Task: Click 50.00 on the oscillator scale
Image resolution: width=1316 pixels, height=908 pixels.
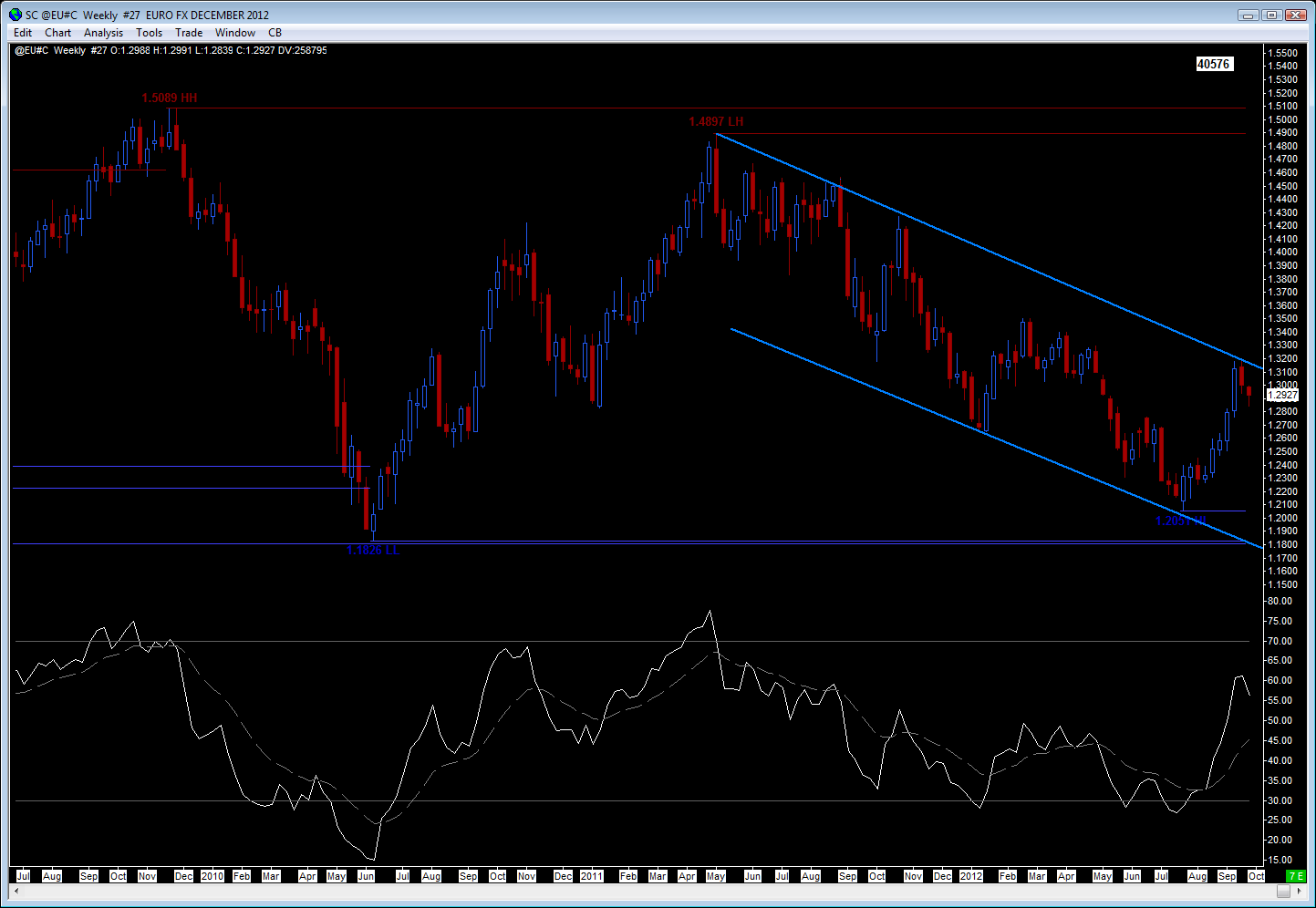Action: click(1280, 720)
